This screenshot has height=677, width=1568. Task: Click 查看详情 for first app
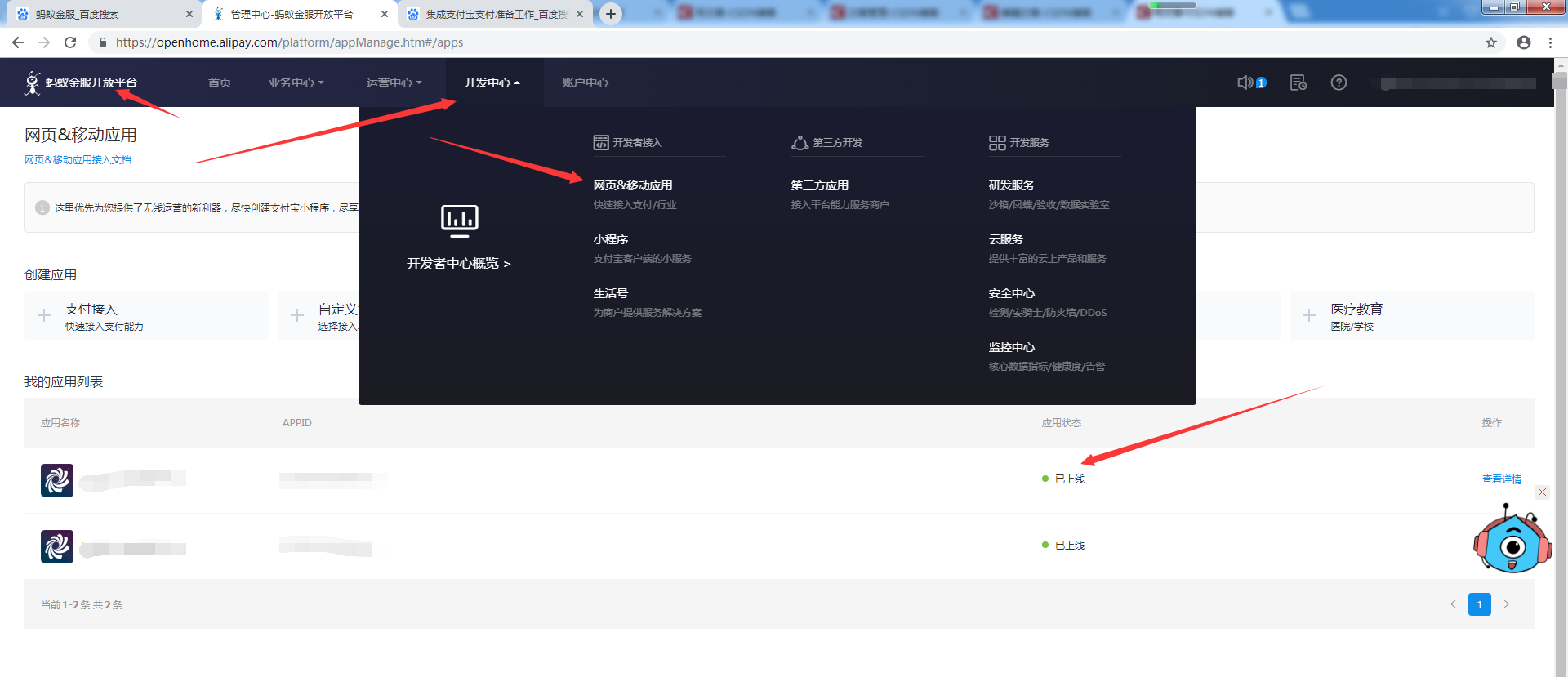pos(1502,479)
